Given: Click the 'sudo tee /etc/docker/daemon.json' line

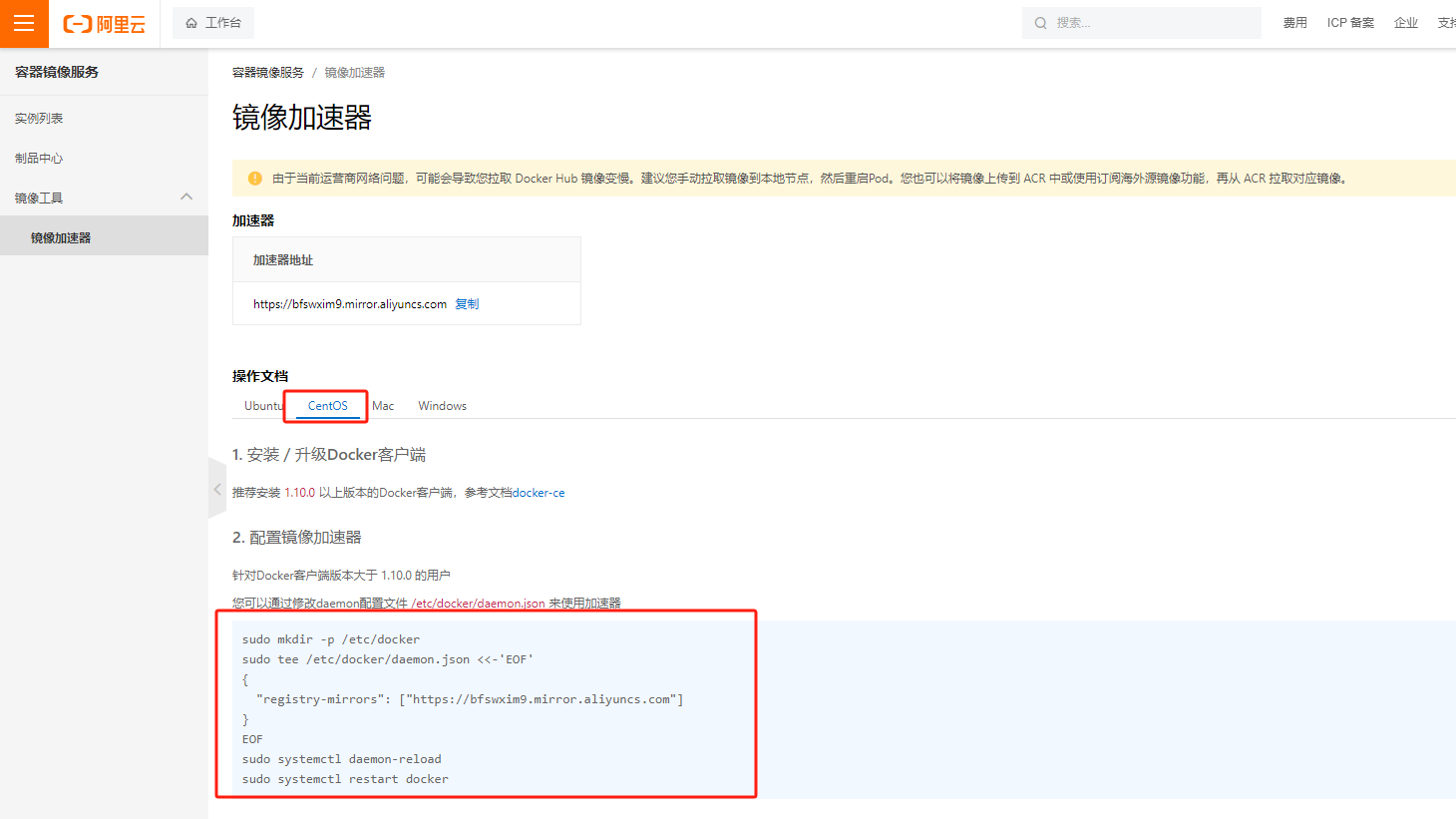Looking at the screenshot, I should pos(388,659).
